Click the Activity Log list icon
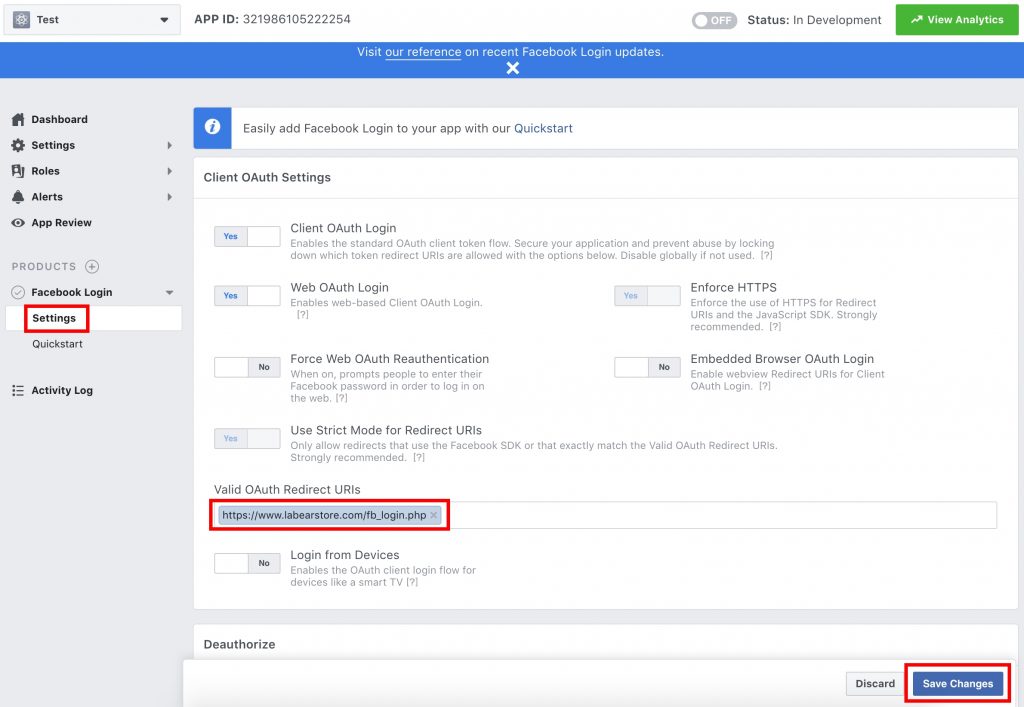Screen dimensions: 1024x707 click(18, 390)
